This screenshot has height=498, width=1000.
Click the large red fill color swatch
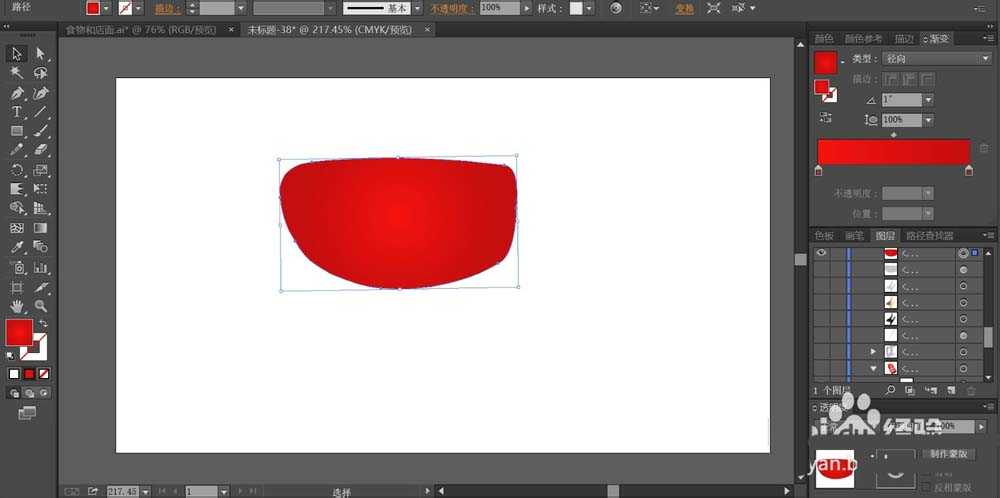(x=18, y=332)
